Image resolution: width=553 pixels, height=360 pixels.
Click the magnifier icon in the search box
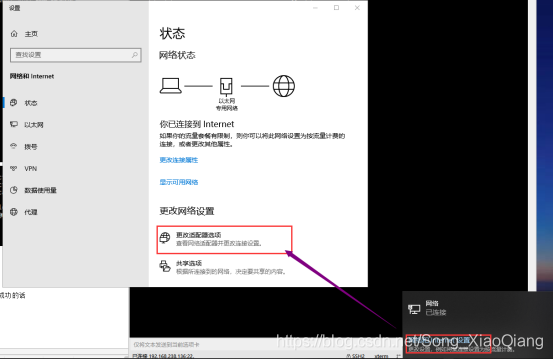click(x=135, y=55)
